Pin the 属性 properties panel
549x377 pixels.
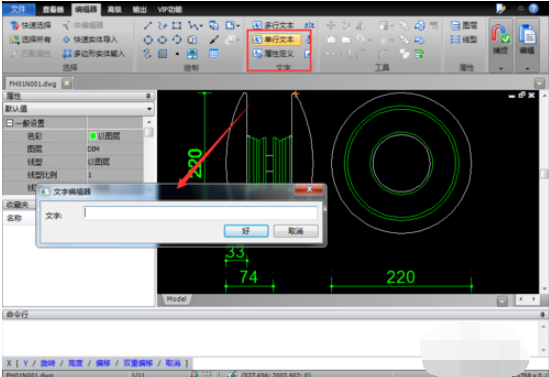[x=148, y=96]
